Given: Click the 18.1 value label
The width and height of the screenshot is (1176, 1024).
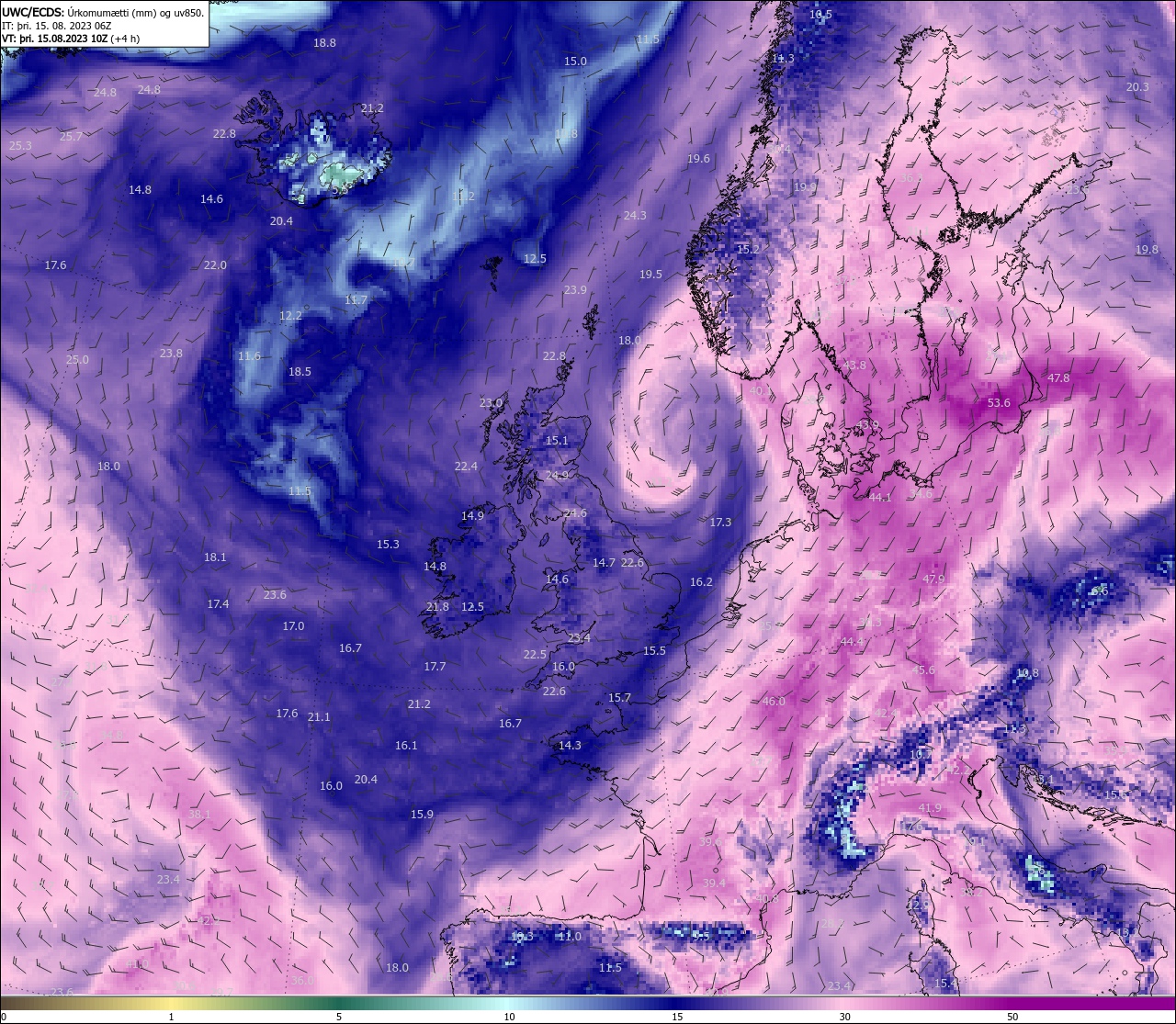Looking at the screenshot, I should [215, 557].
